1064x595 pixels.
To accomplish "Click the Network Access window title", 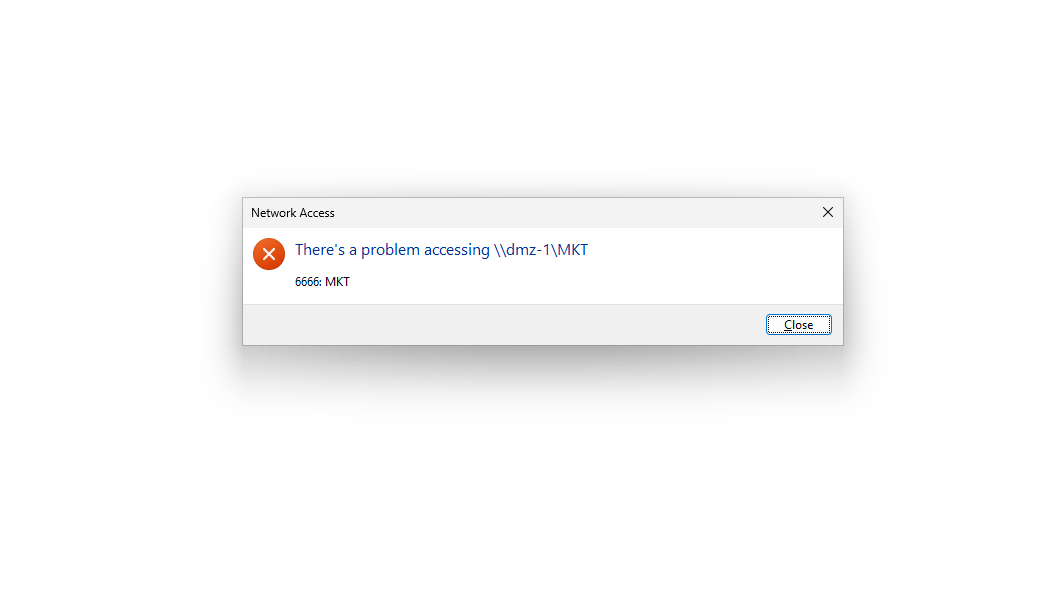I will [x=292, y=213].
